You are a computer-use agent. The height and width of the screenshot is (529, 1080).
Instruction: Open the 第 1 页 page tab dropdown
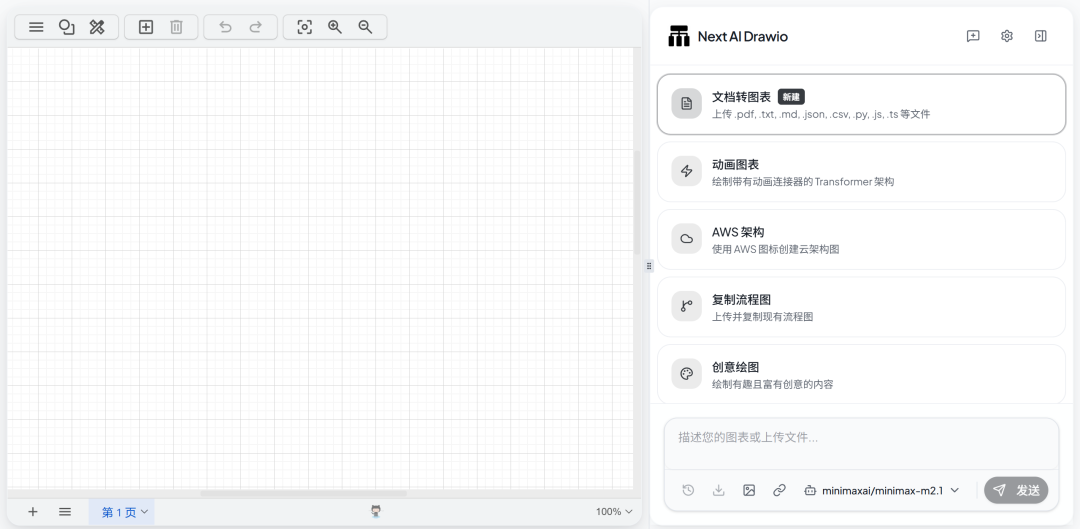125,512
